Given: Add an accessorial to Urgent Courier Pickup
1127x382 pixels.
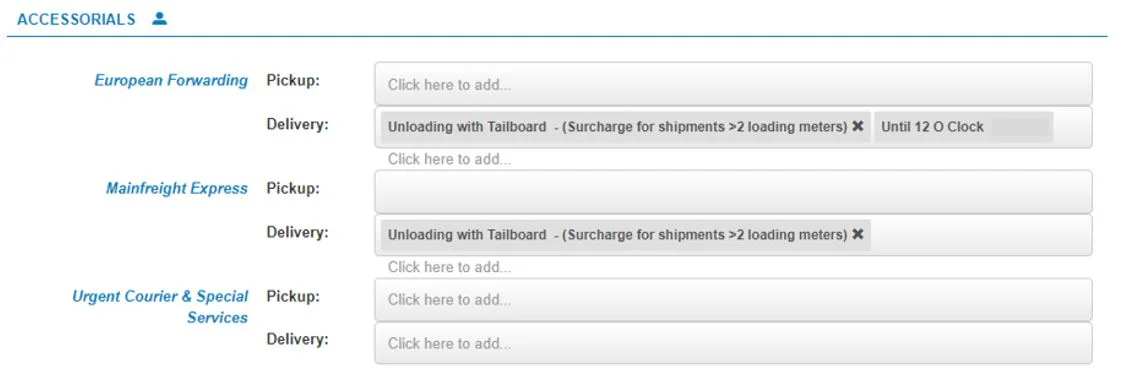Looking at the screenshot, I should [733, 299].
